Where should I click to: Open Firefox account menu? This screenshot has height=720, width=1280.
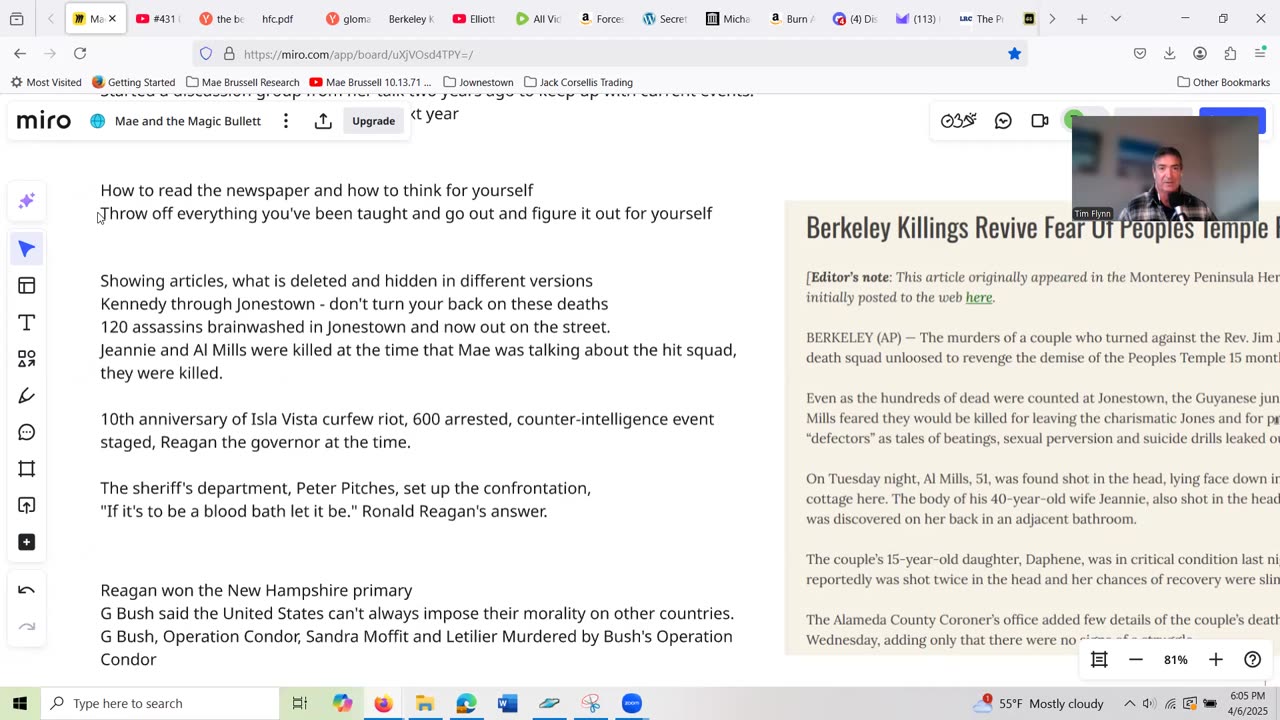(x=1200, y=54)
